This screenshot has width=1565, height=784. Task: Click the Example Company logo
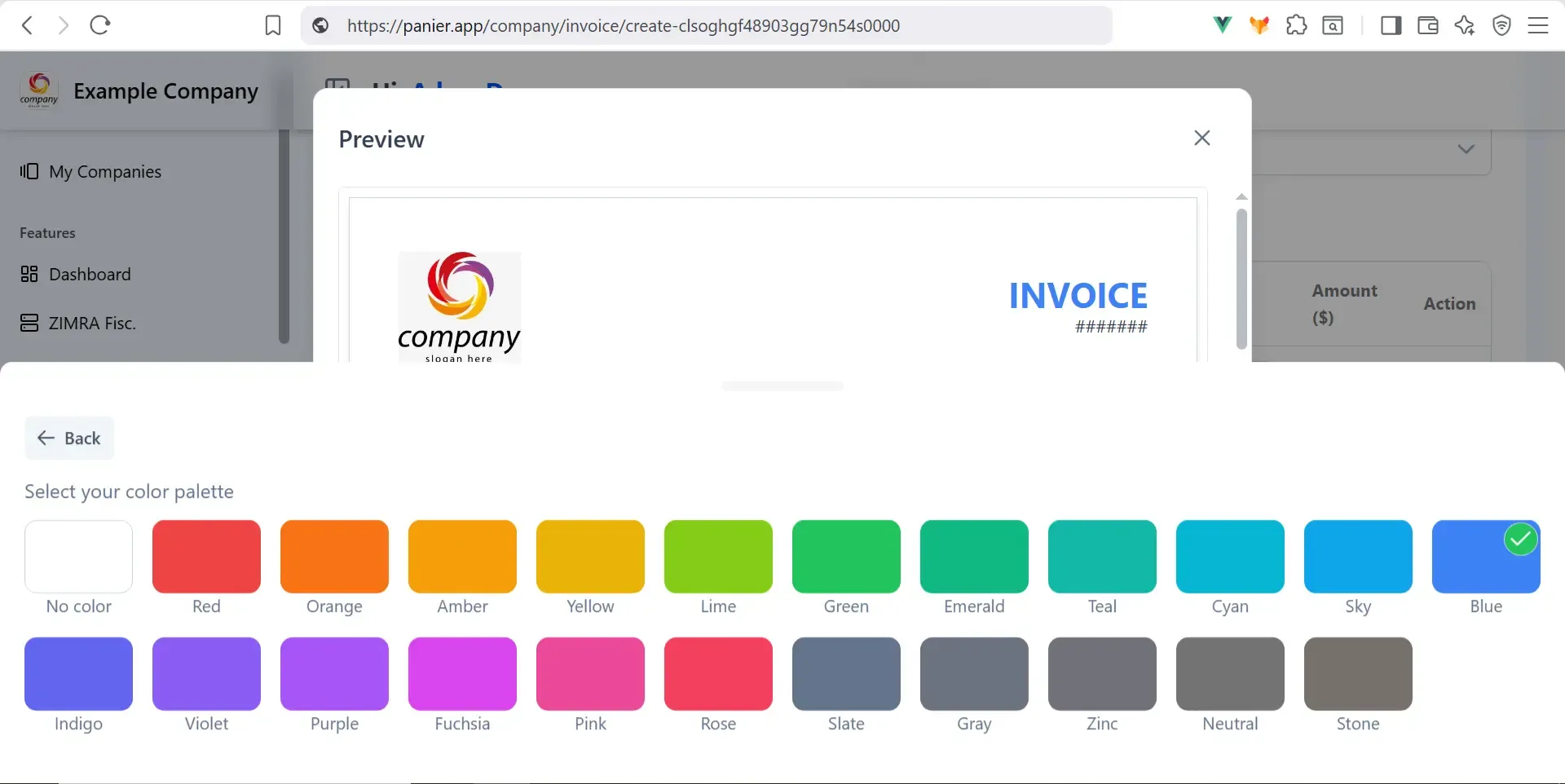pyautogui.click(x=39, y=90)
